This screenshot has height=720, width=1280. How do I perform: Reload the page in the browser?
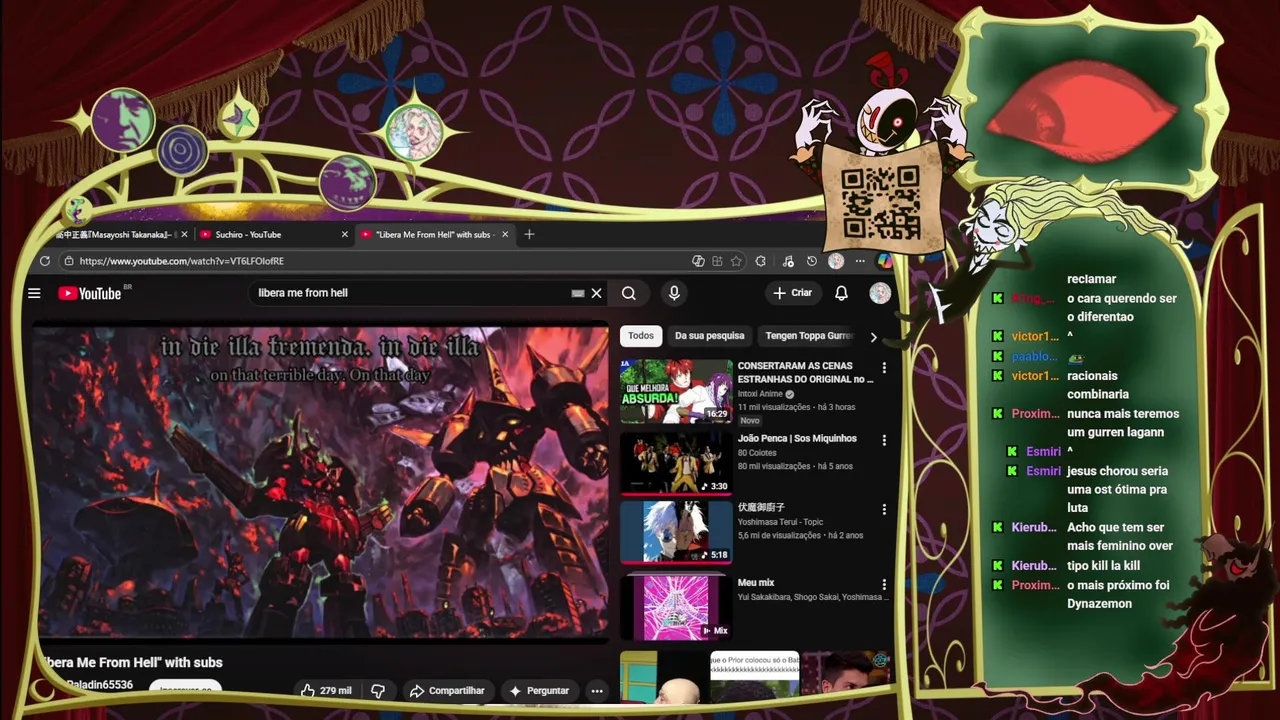(x=45, y=261)
